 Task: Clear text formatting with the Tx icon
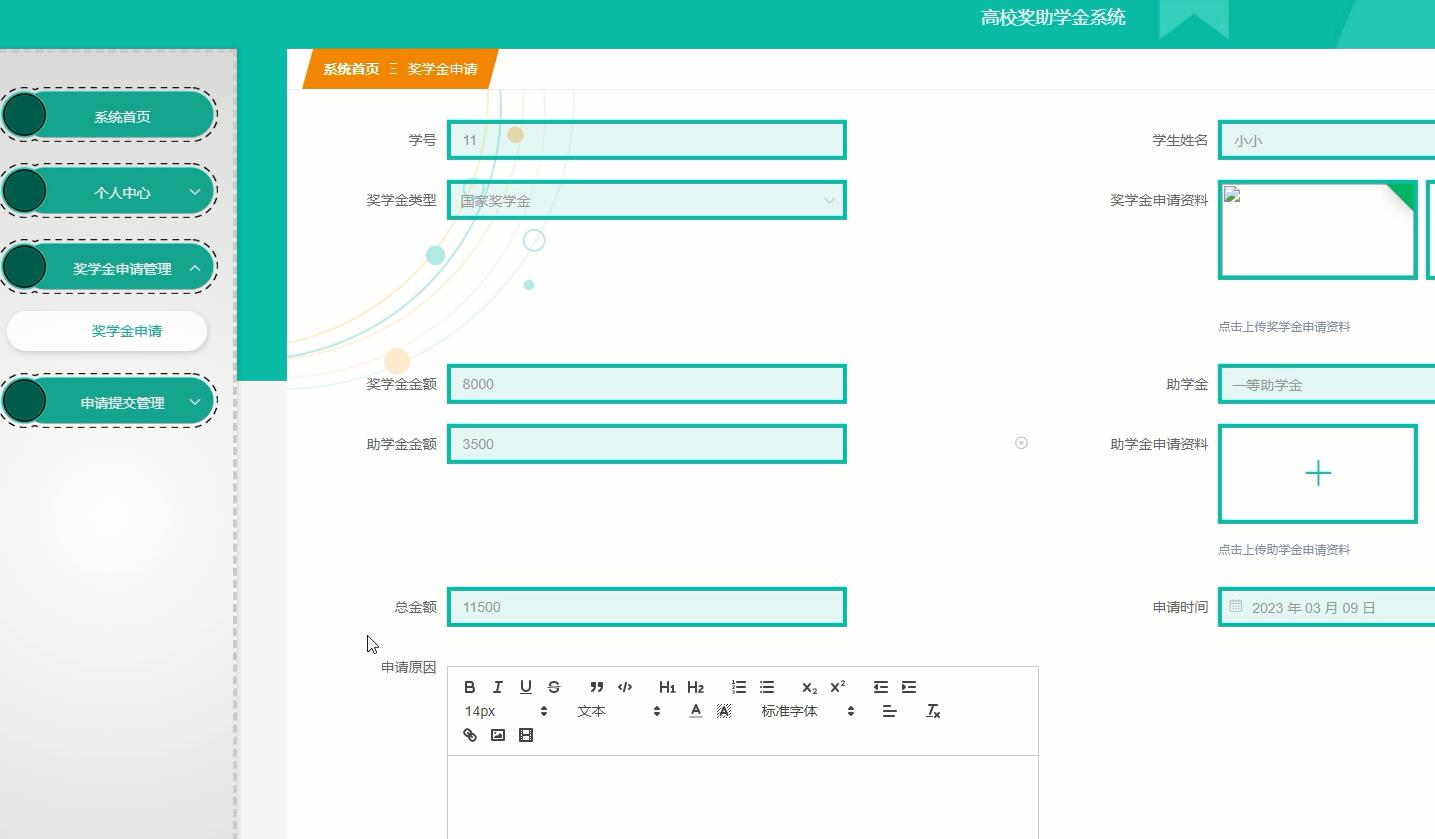coord(932,711)
